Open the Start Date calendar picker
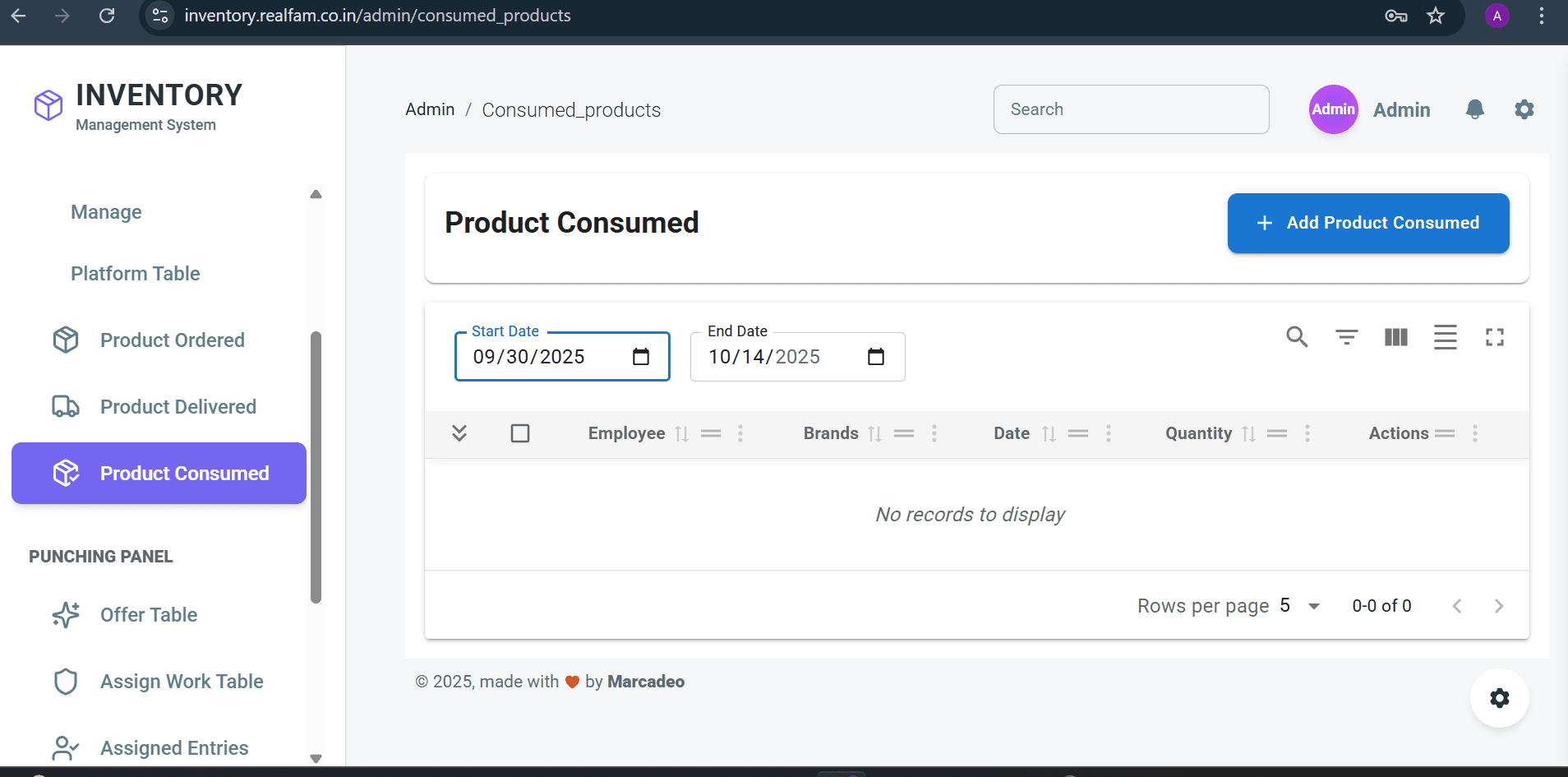This screenshot has width=1568, height=777. [x=640, y=357]
